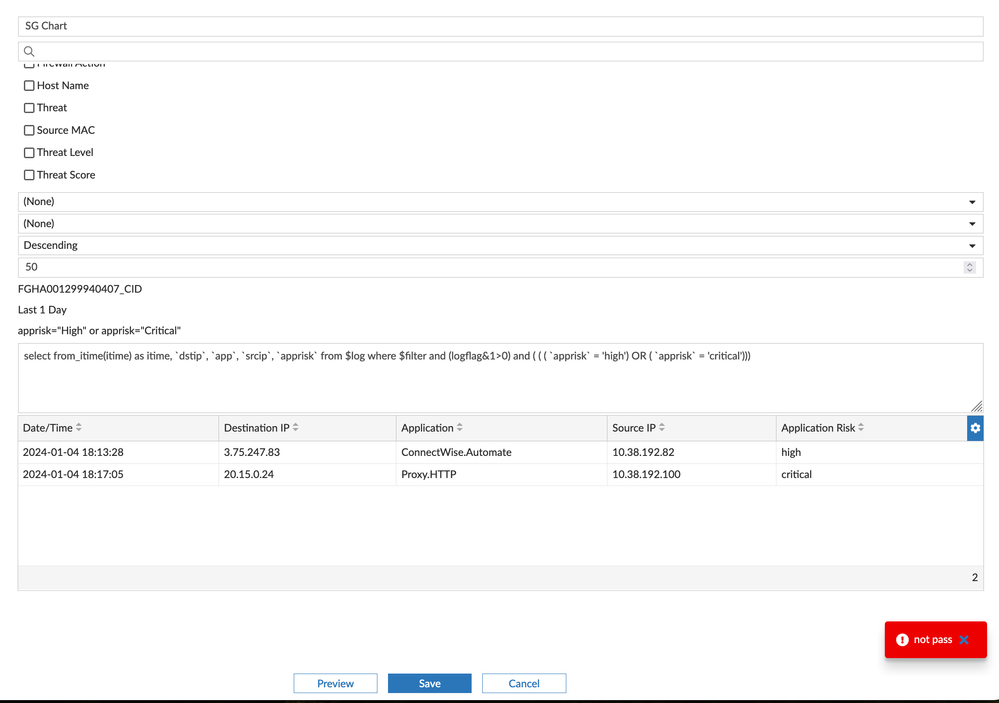999x703 pixels.
Task: Click the Save button
Action: click(x=429, y=683)
